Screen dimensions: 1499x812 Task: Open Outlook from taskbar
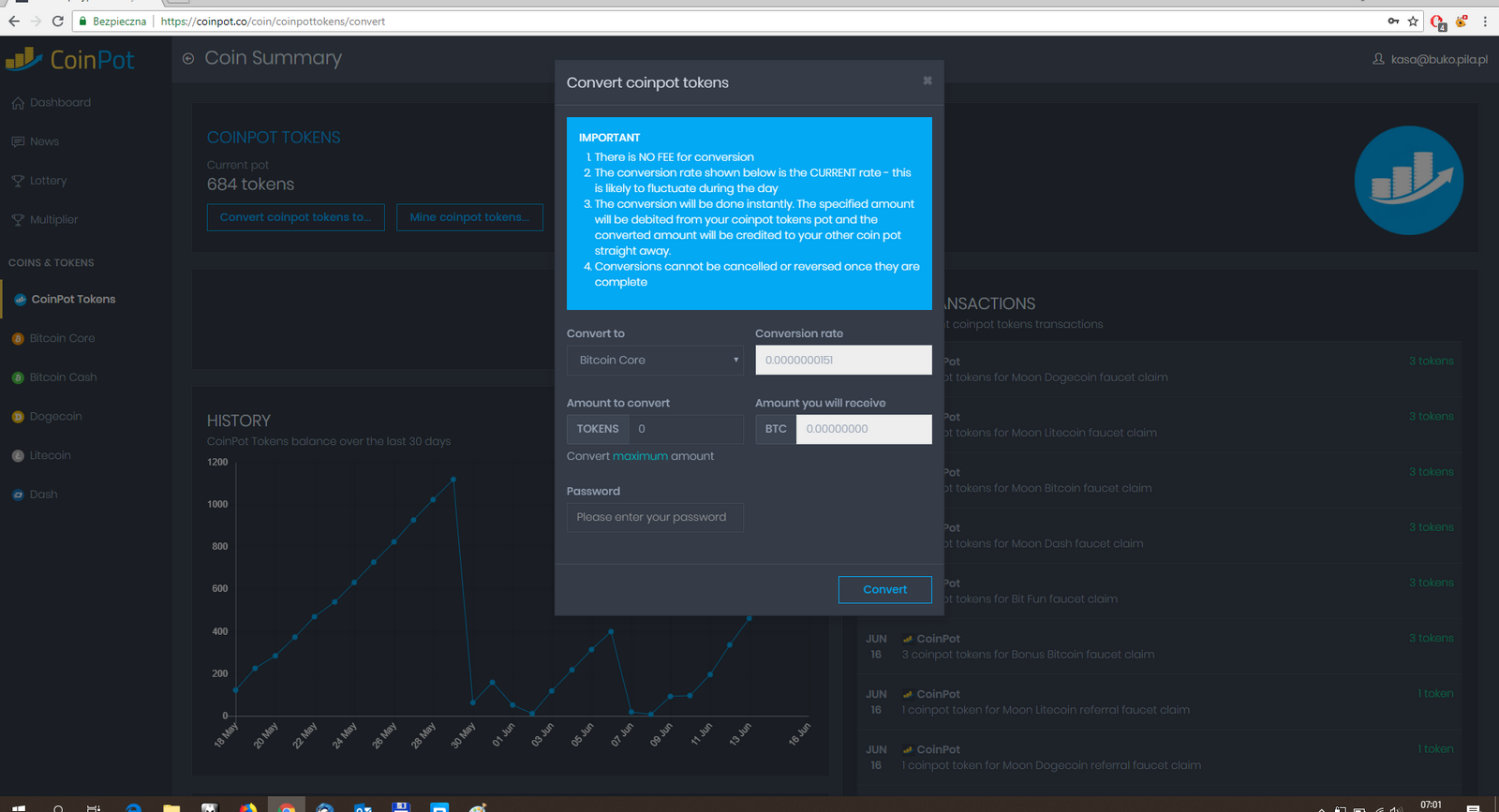click(x=364, y=807)
